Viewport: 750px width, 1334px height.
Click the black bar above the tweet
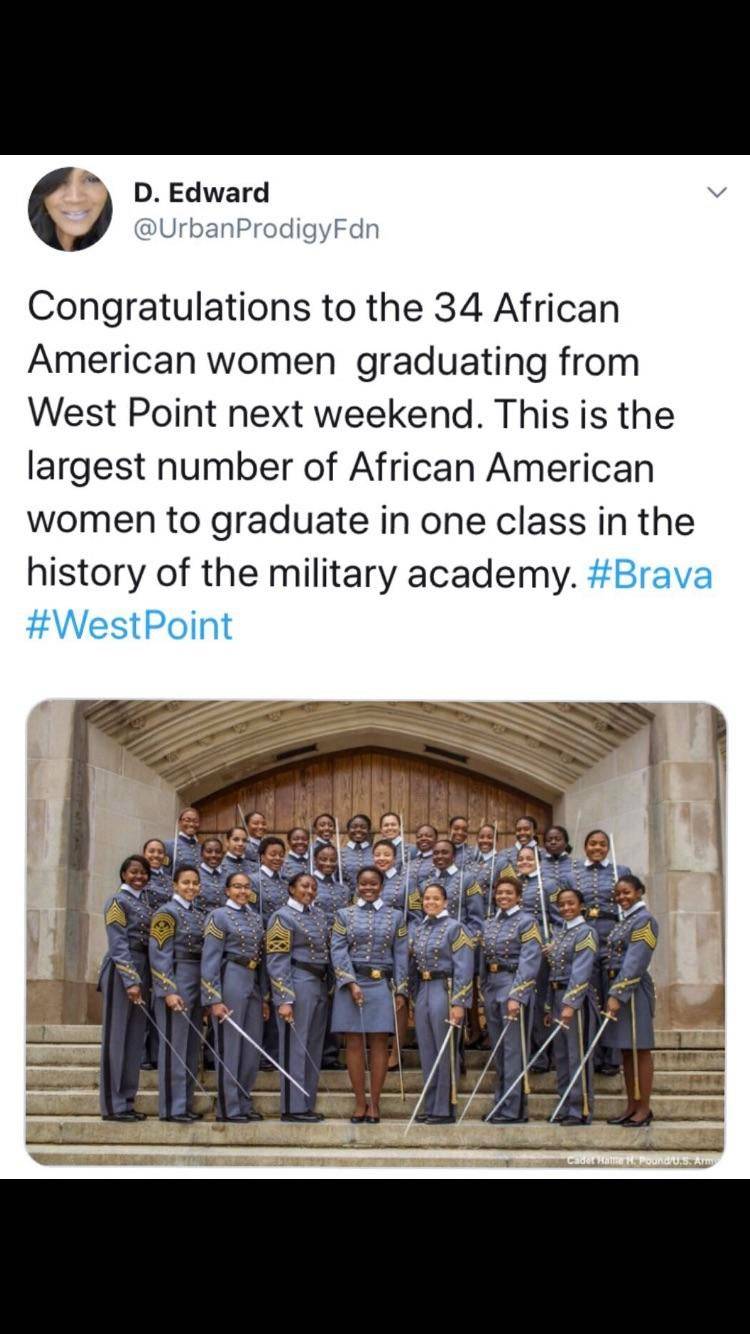point(375,75)
